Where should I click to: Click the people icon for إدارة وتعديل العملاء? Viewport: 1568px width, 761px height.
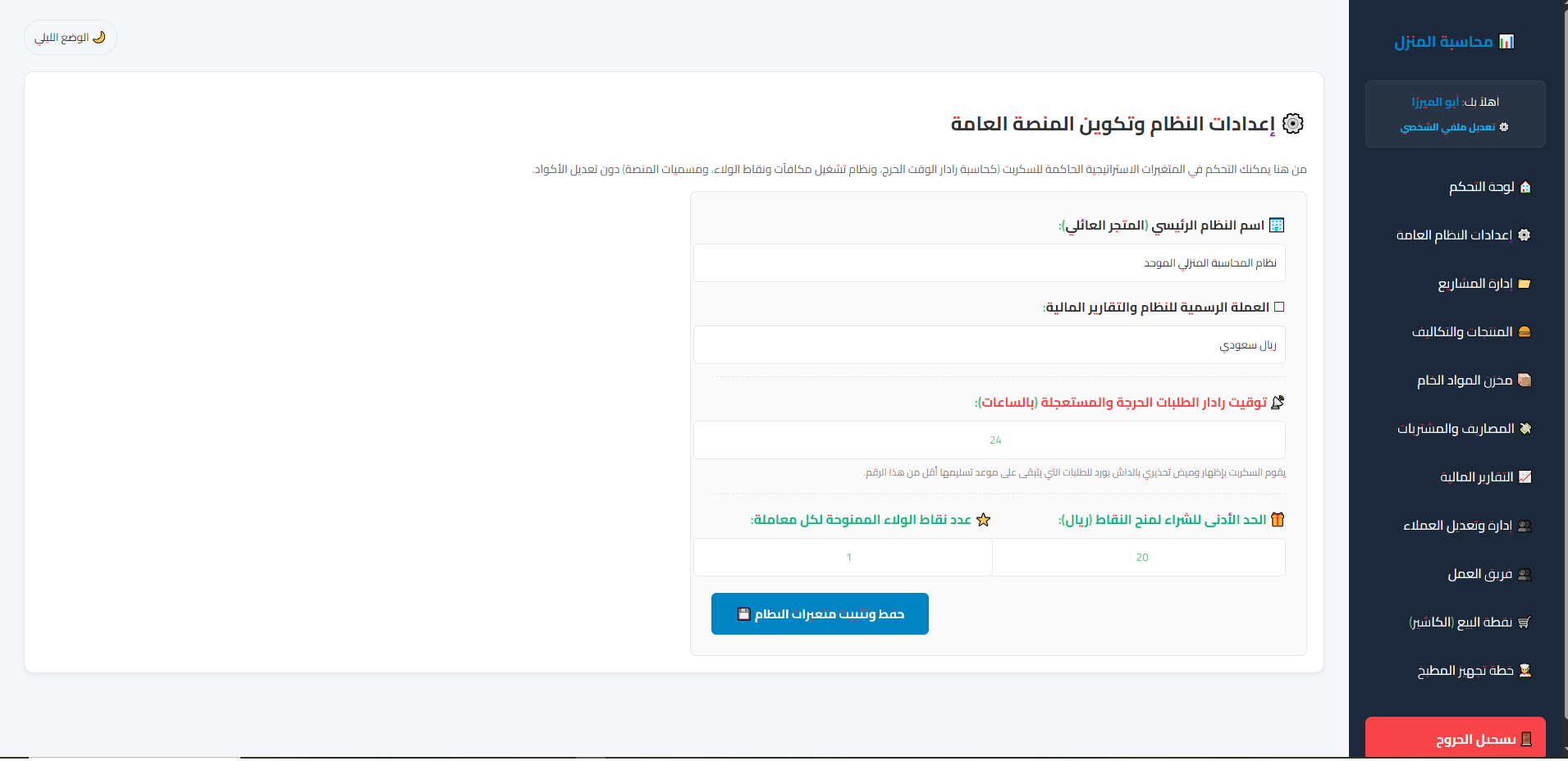point(1525,526)
